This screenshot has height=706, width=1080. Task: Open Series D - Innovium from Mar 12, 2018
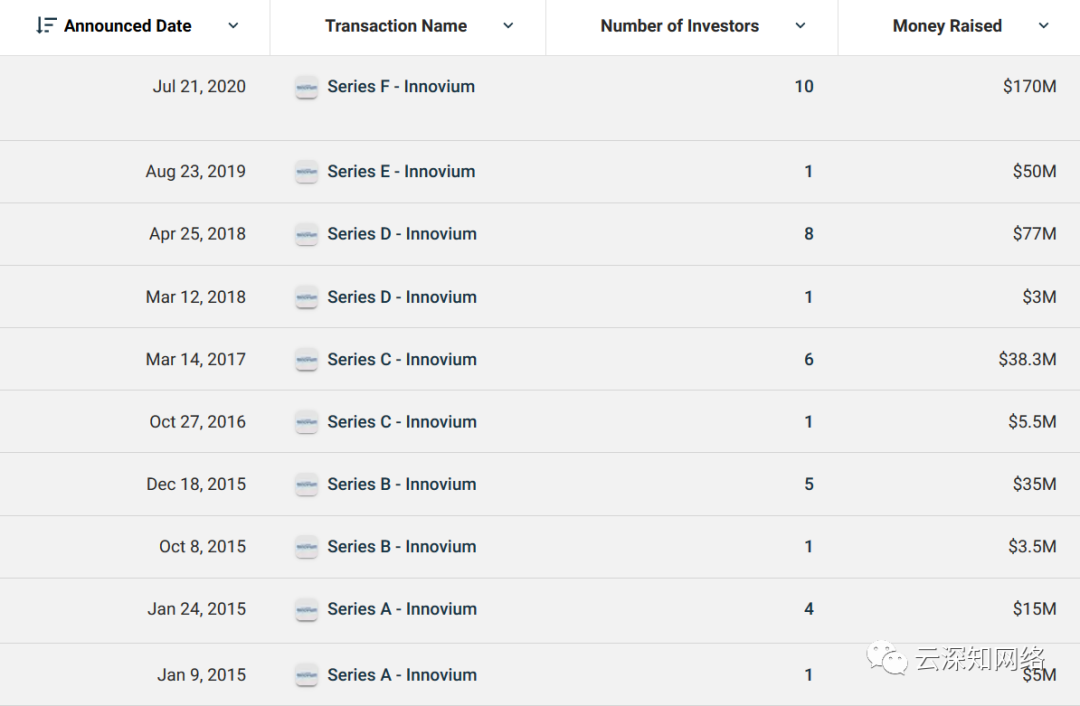401,297
